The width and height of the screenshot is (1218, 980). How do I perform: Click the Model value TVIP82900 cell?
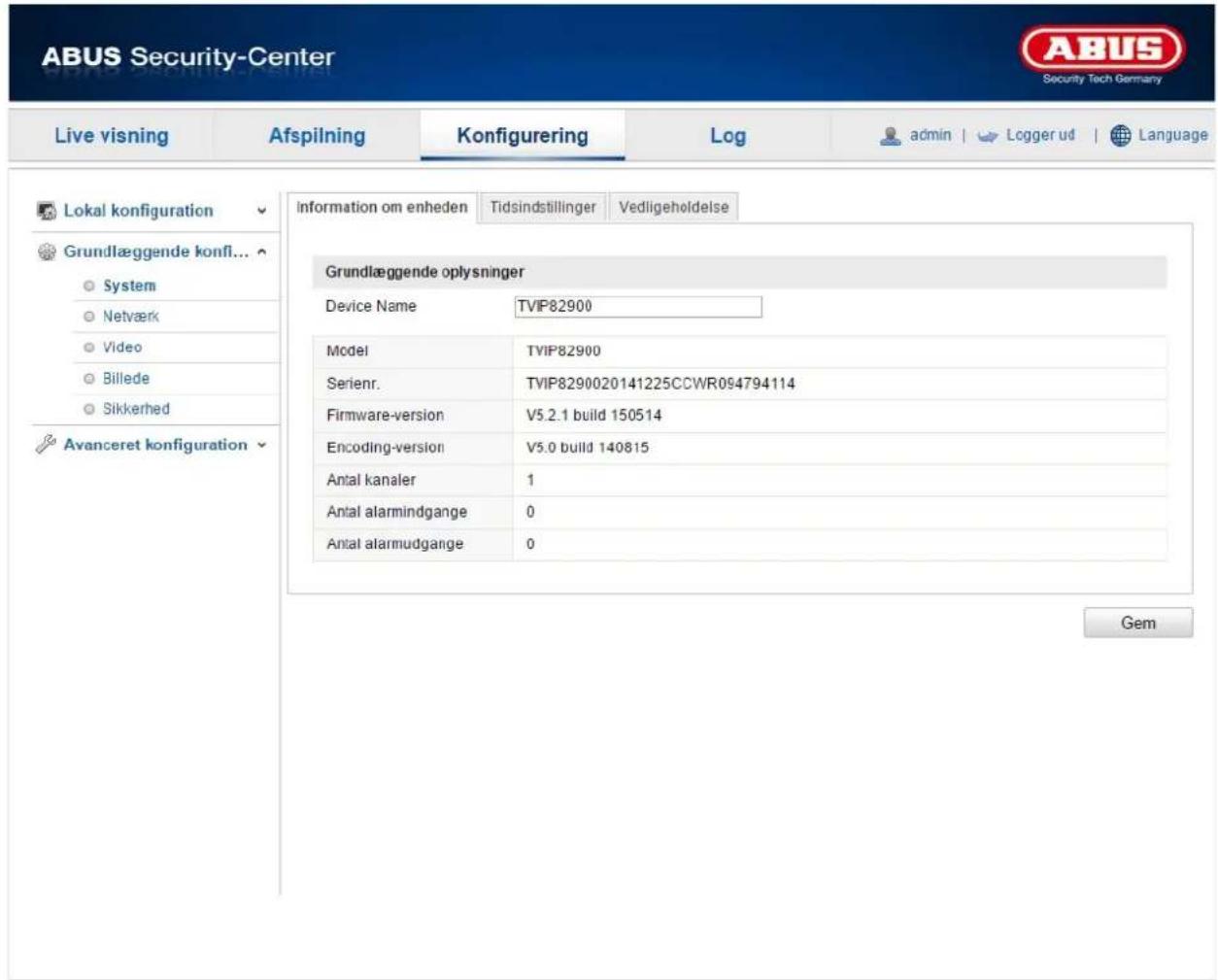[563, 352]
